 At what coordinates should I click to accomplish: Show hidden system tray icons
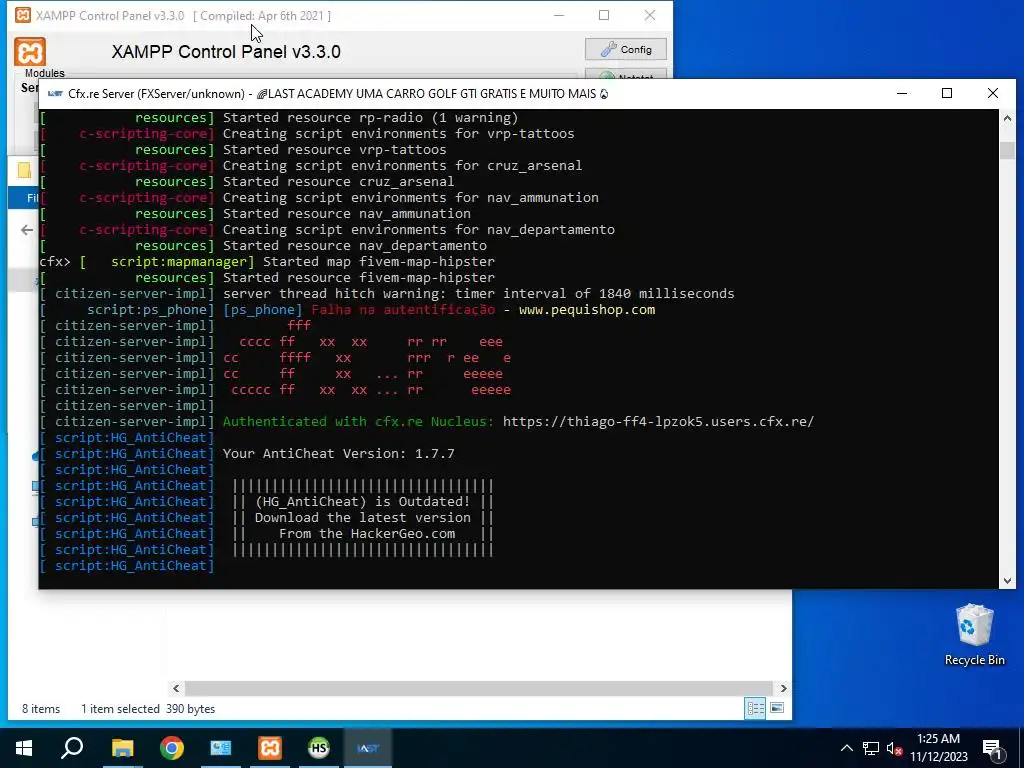pos(846,748)
